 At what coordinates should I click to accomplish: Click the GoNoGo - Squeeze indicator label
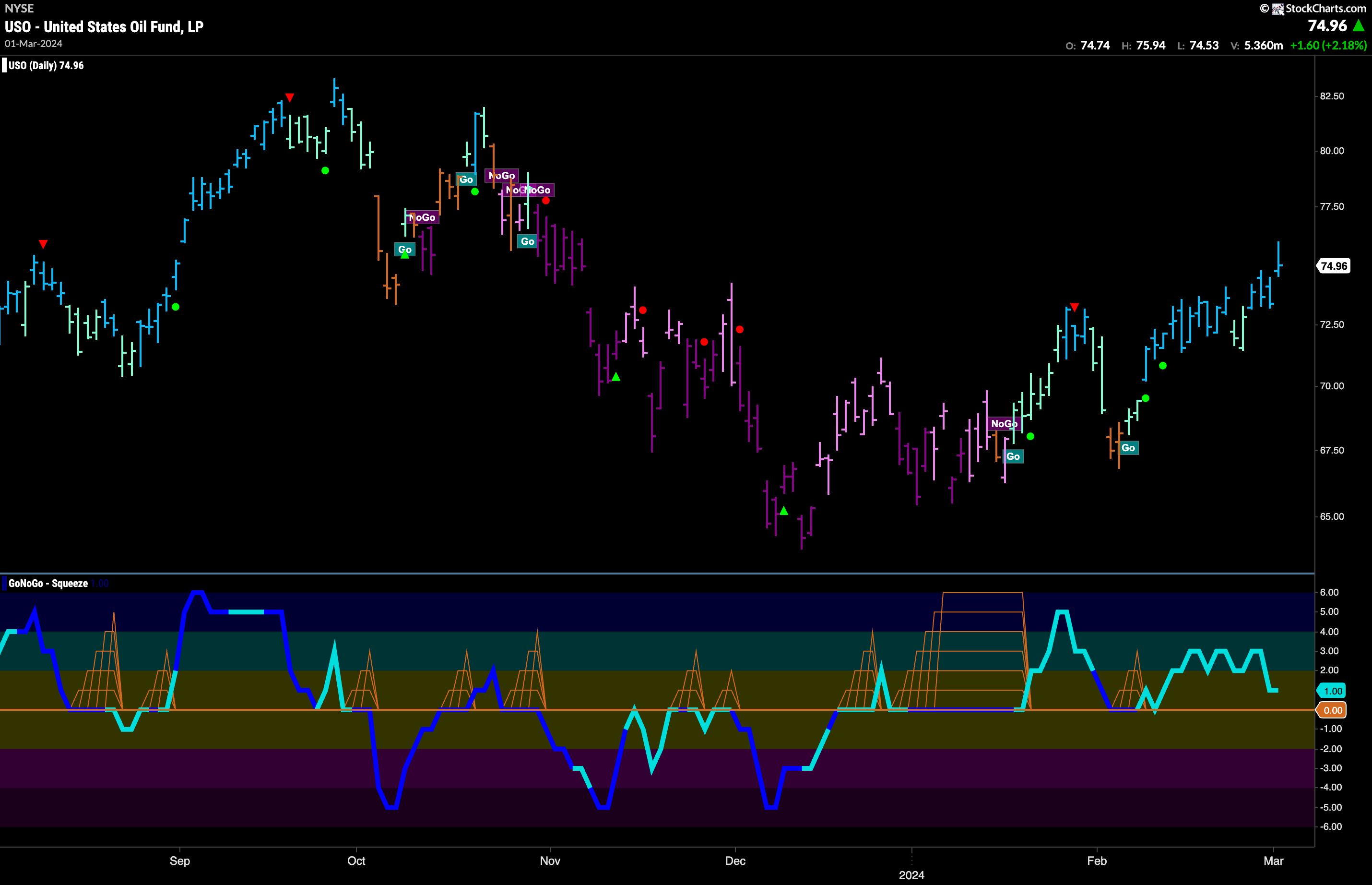[48, 583]
